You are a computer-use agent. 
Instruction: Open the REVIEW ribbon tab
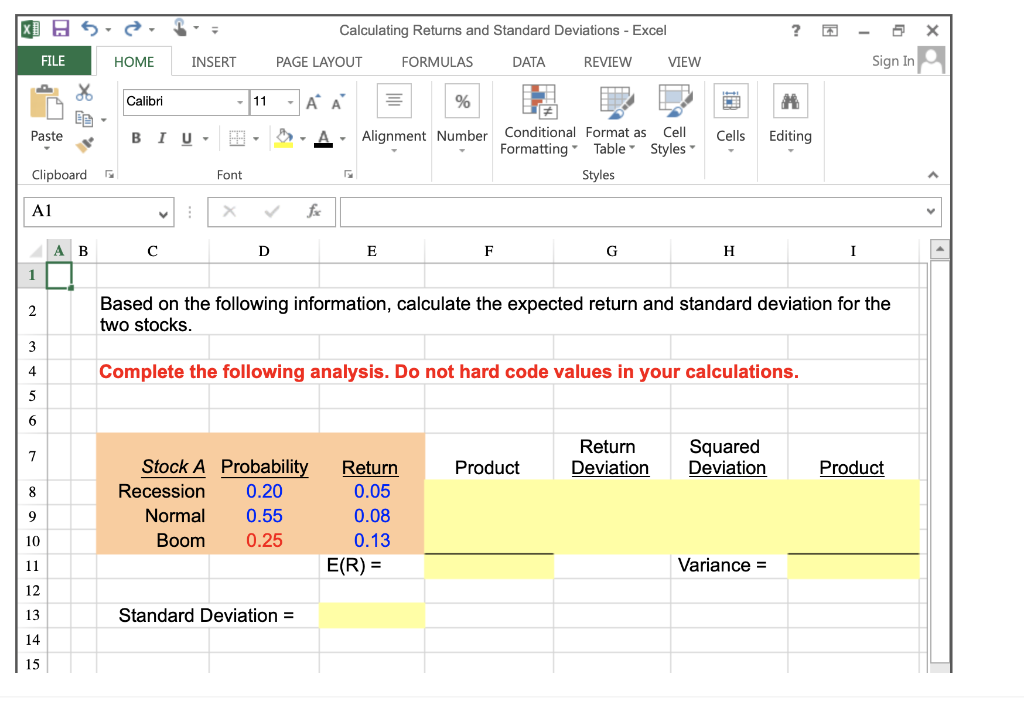(607, 61)
